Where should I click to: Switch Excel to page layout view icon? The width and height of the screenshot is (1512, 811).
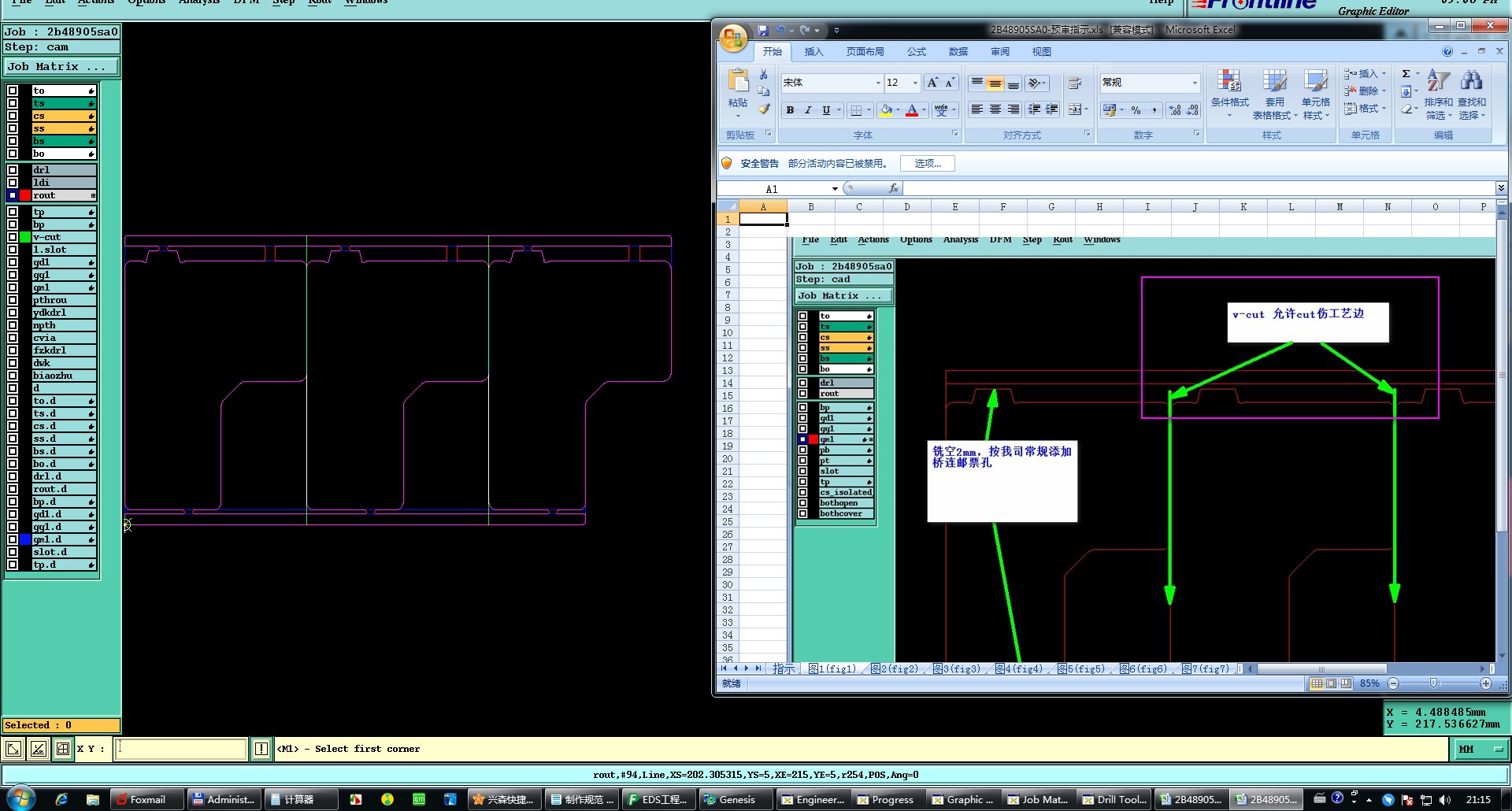point(1332,683)
